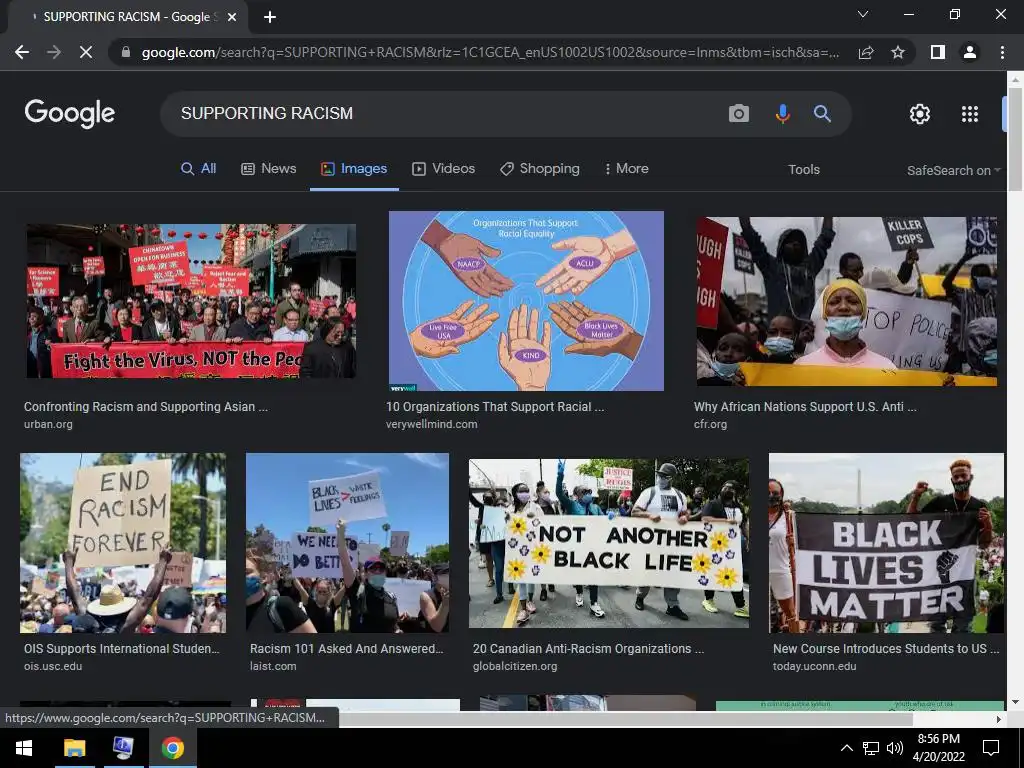Click the verywellmind.com source text
This screenshot has height=768, width=1024.
432,424
